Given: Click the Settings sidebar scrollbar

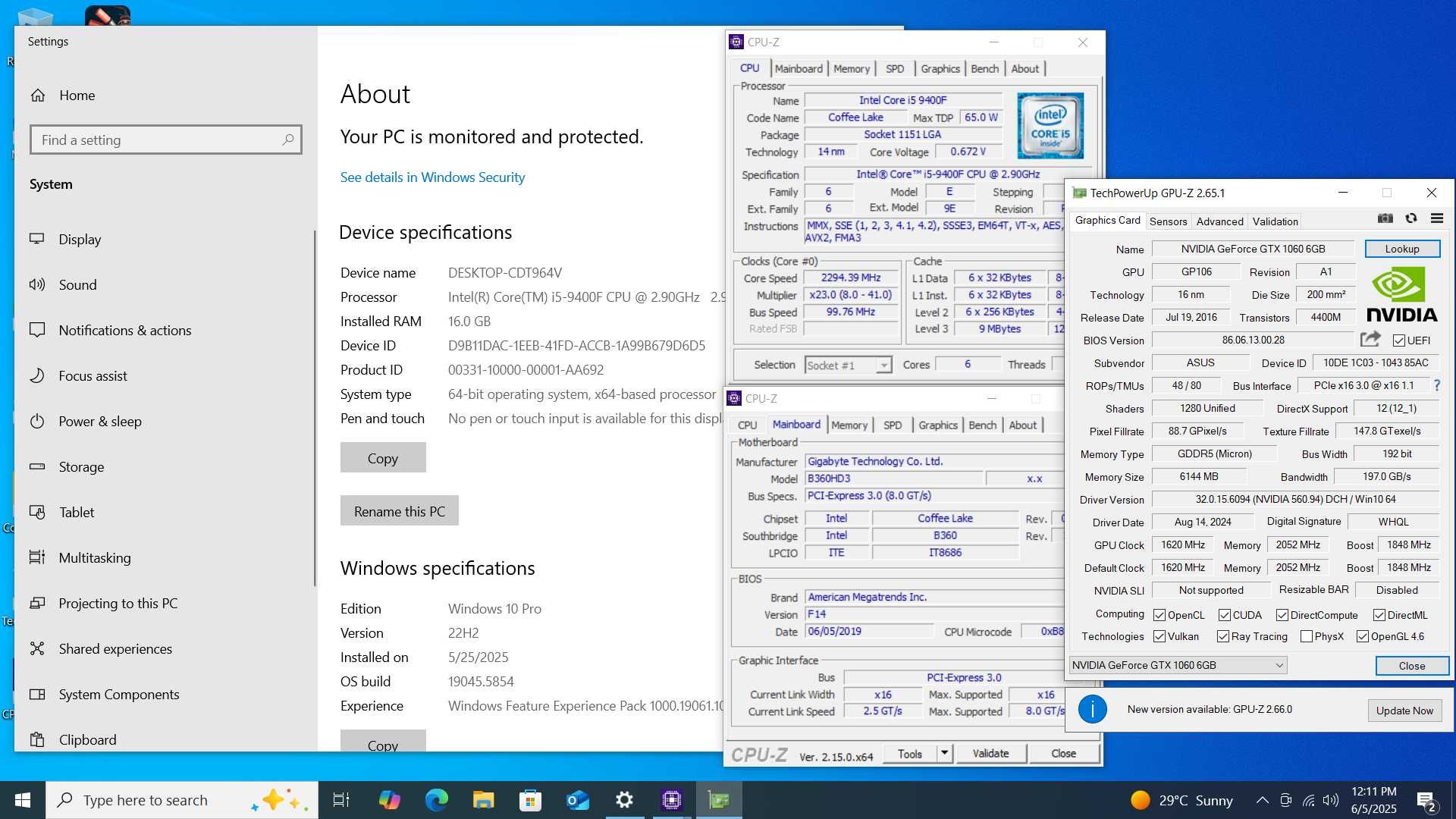Looking at the screenshot, I should click(x=315, y=408).
